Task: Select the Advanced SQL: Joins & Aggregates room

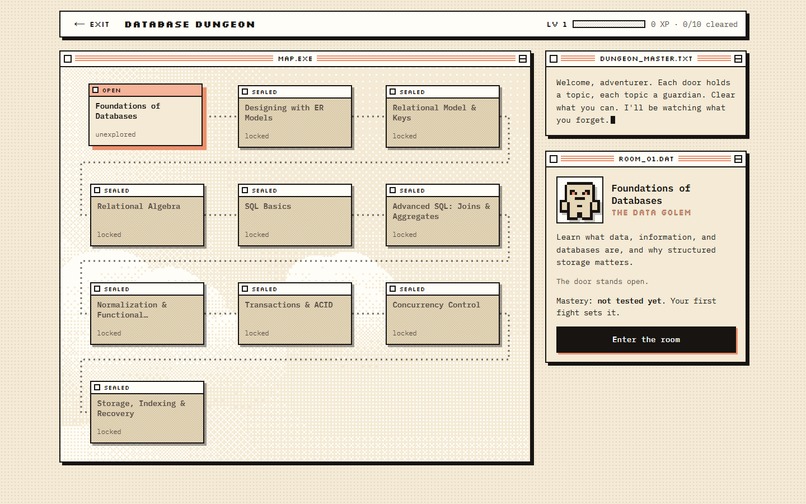Action: click(x=443, y=215)
